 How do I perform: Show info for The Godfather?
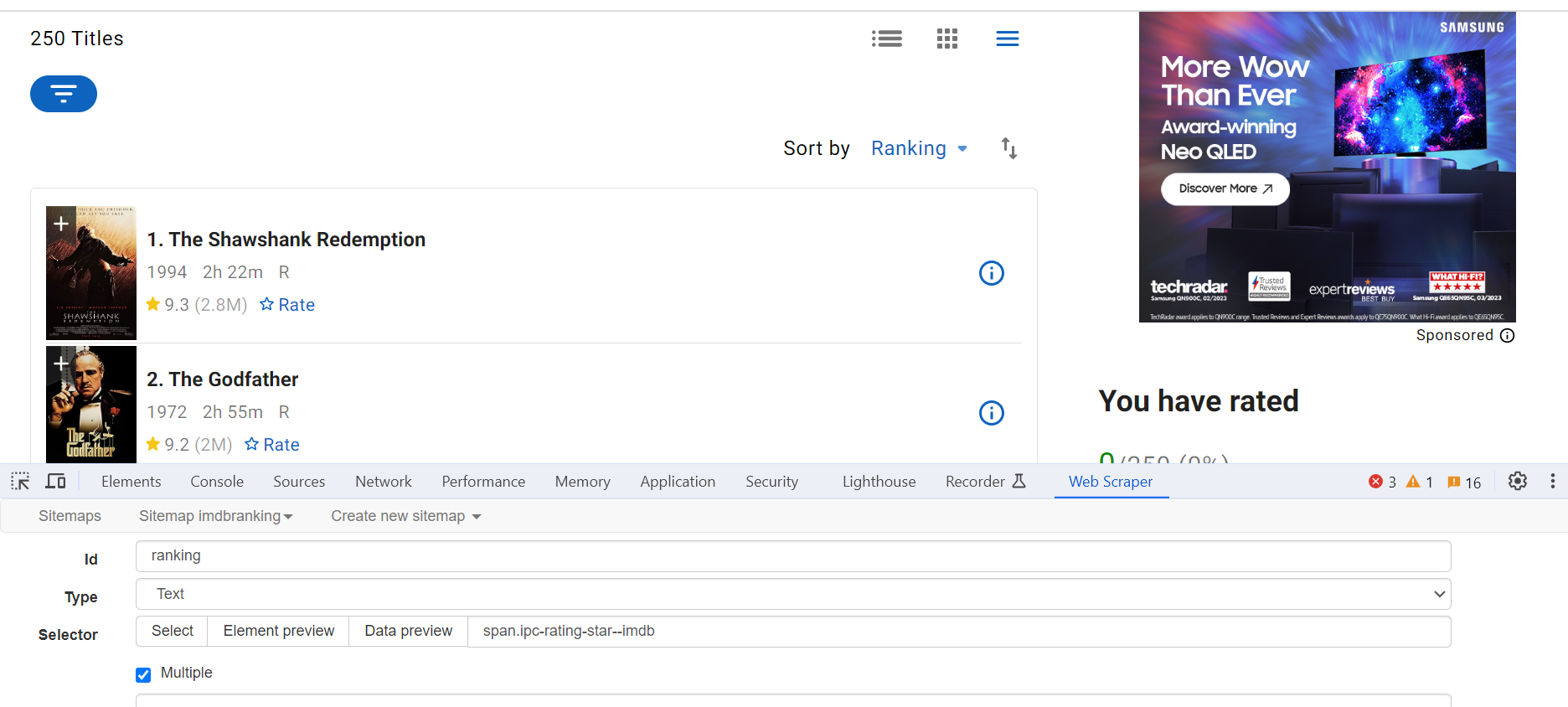point(991,413)
